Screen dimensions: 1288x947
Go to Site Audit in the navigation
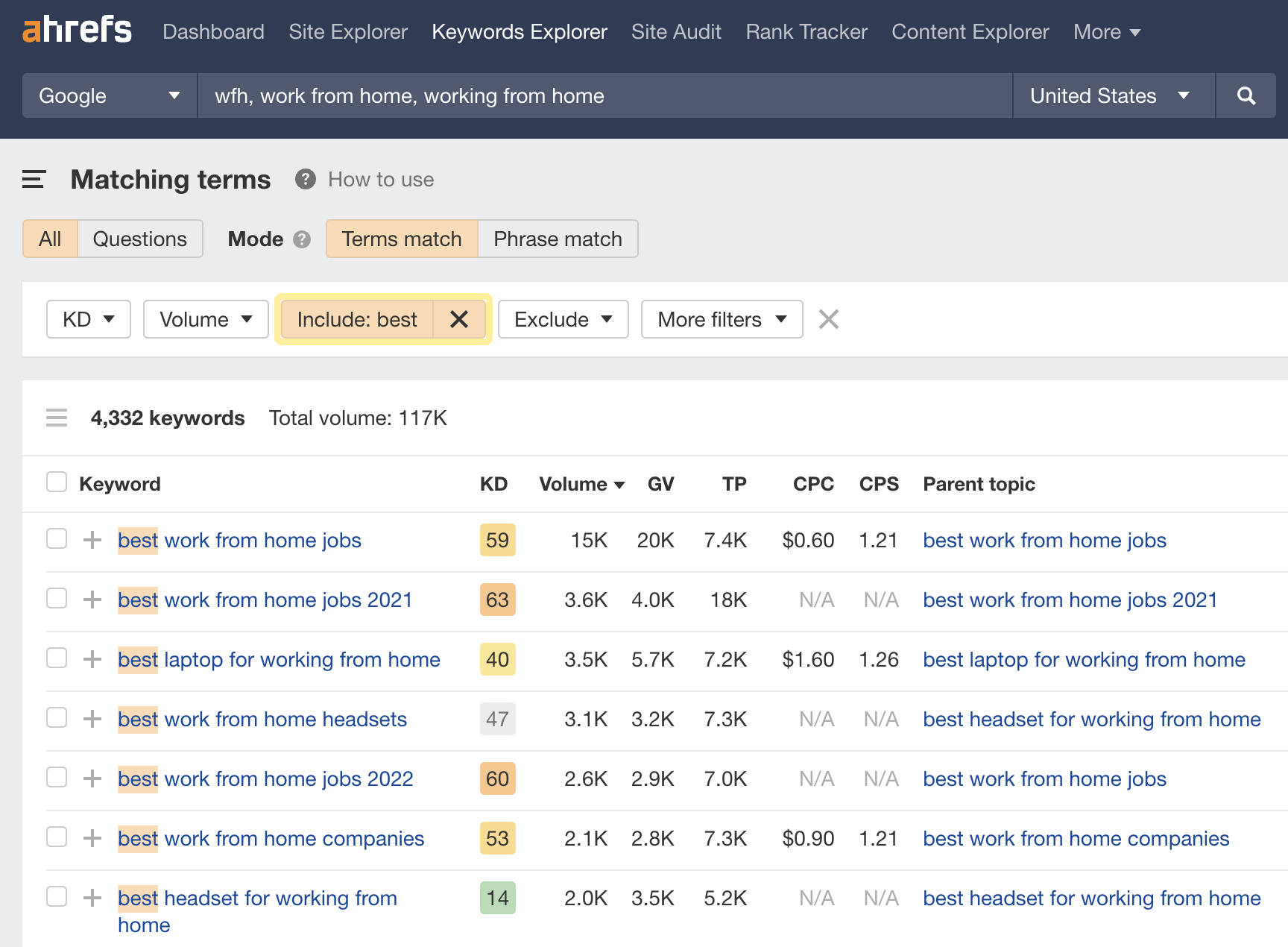(675, 31)
